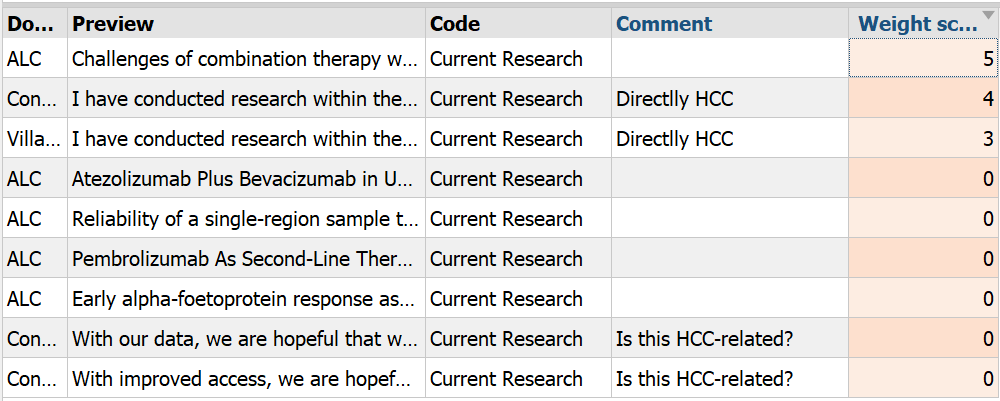This screenshot has height=401, width=1000.
Task: Select the With our data preview row
Action: coord(500,339)
